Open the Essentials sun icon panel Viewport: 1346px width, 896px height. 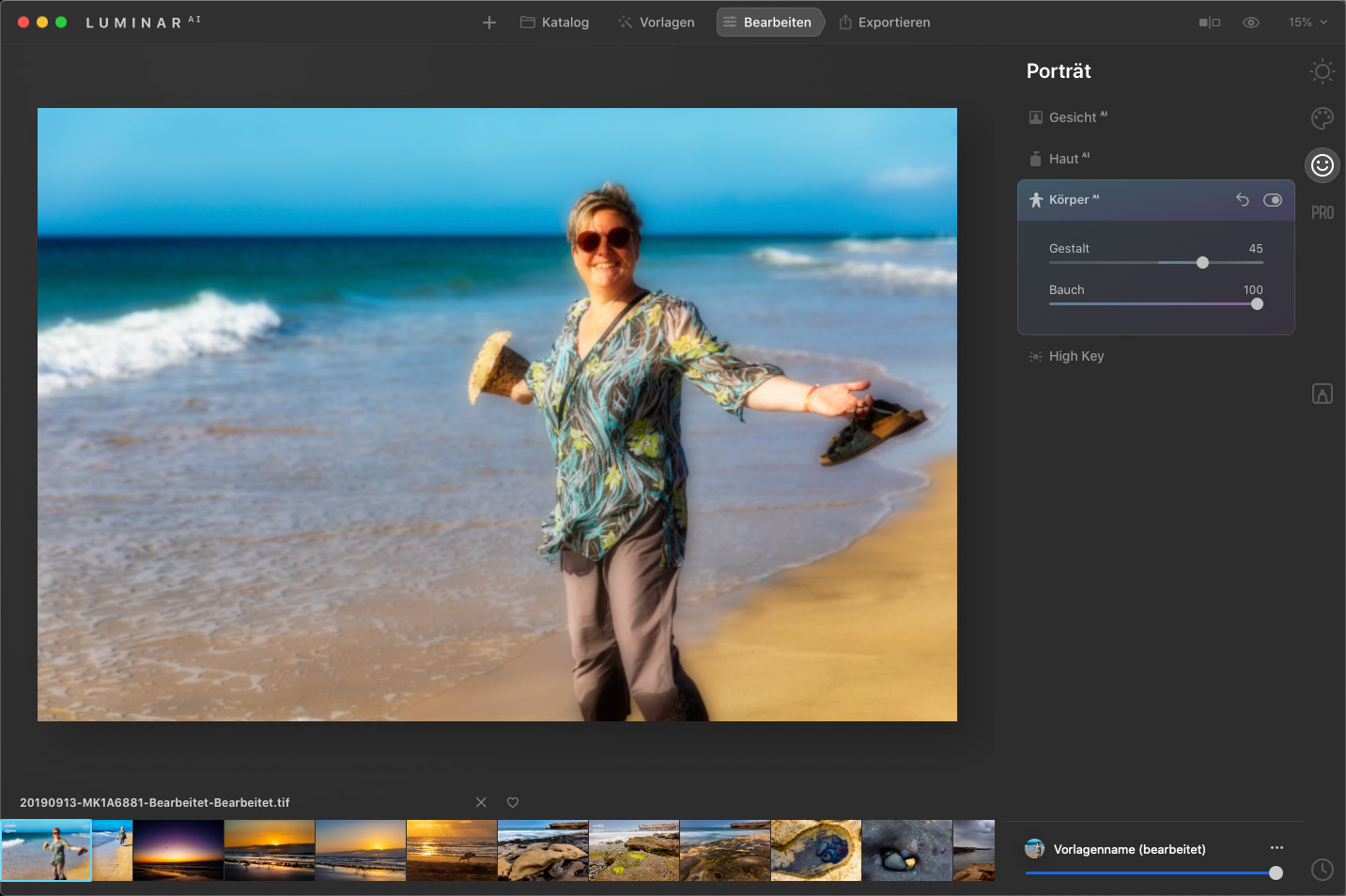(1322, 71)
